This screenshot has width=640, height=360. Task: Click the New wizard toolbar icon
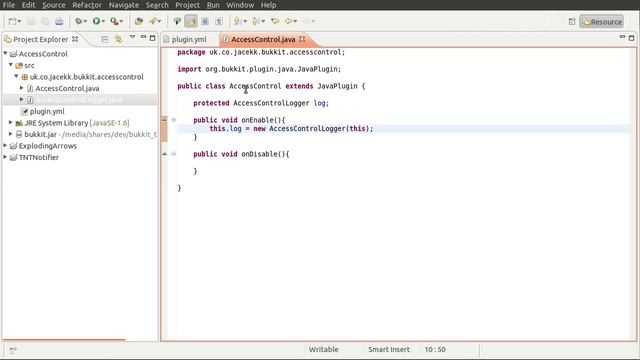[12, 21]
